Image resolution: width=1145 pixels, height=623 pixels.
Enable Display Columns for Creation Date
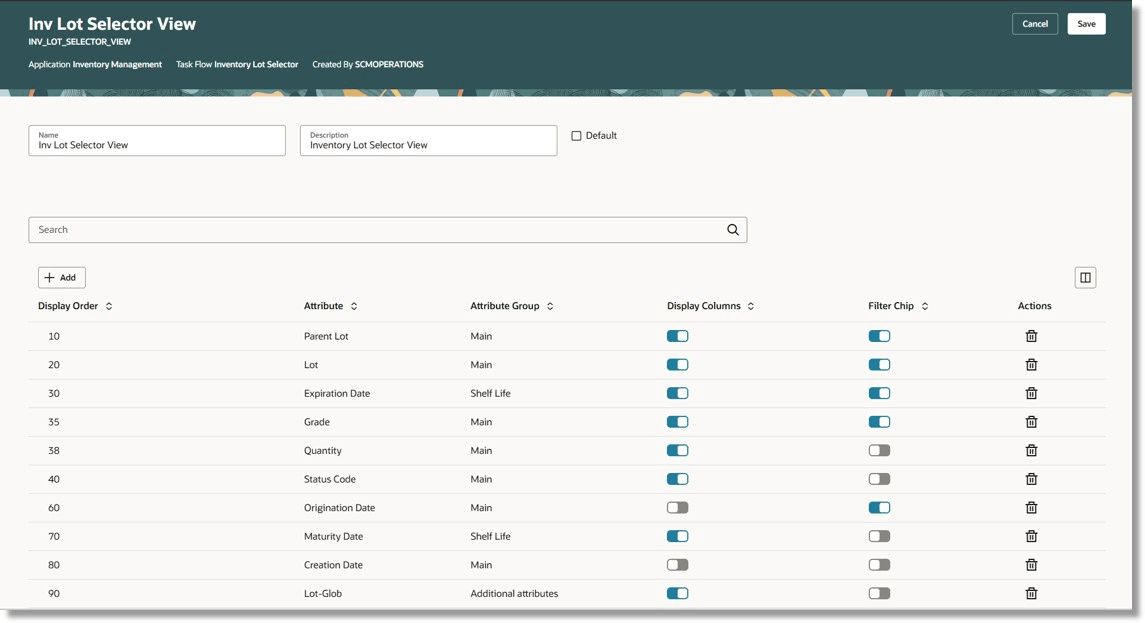click(x=678, y=565)
